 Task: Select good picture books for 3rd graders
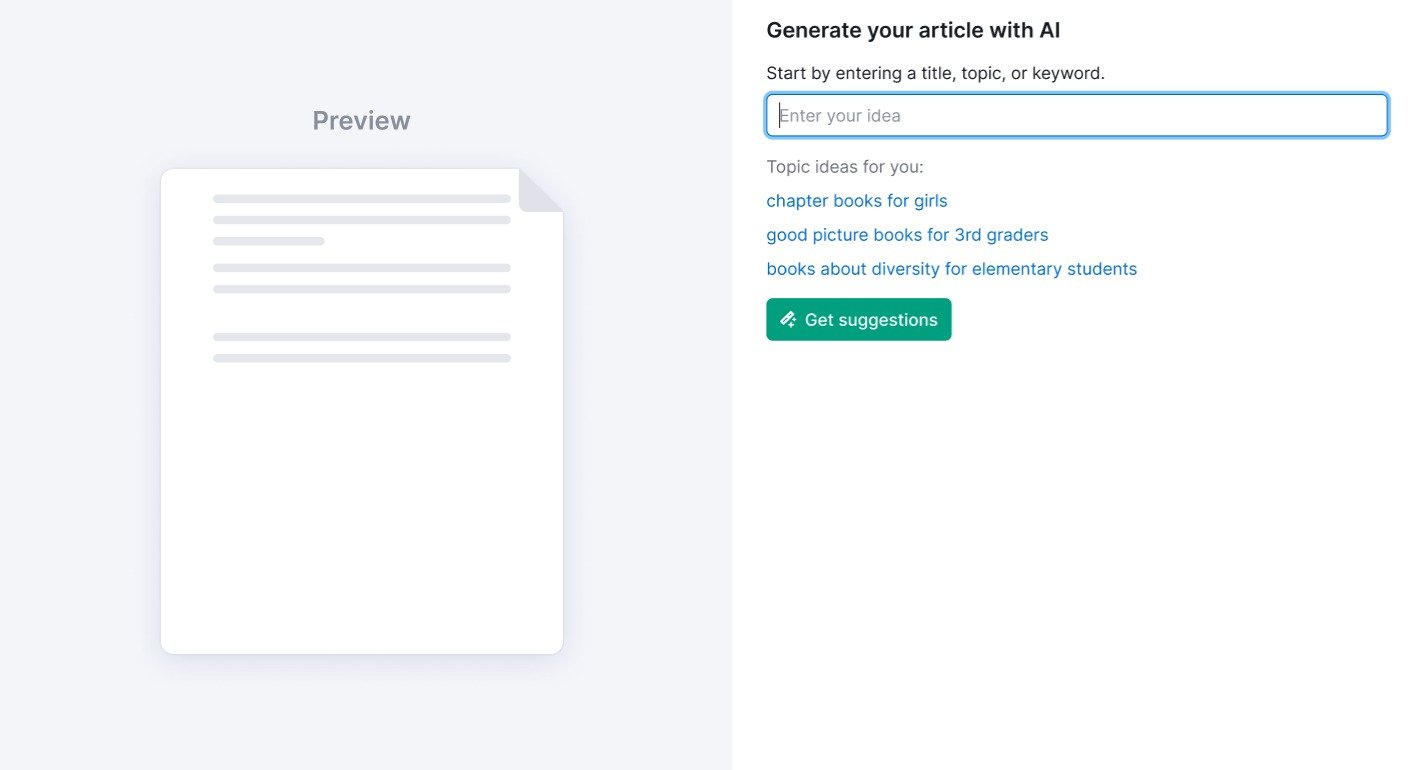907,234
